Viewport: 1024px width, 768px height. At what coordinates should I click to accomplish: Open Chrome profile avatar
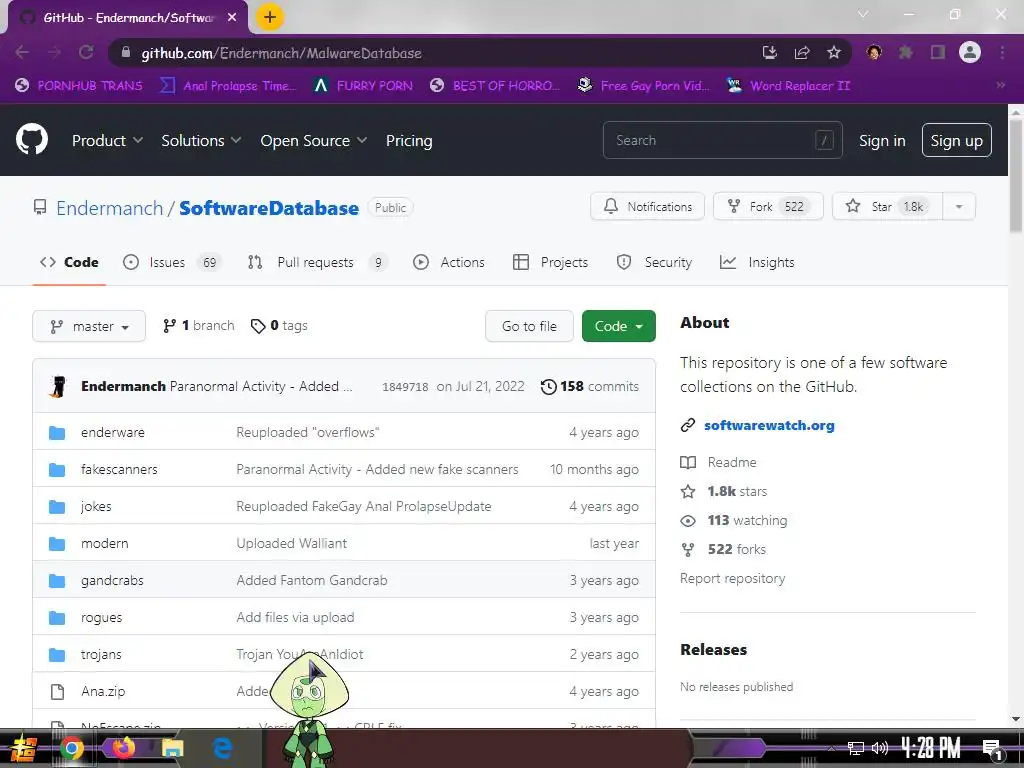tap(970, 52)
